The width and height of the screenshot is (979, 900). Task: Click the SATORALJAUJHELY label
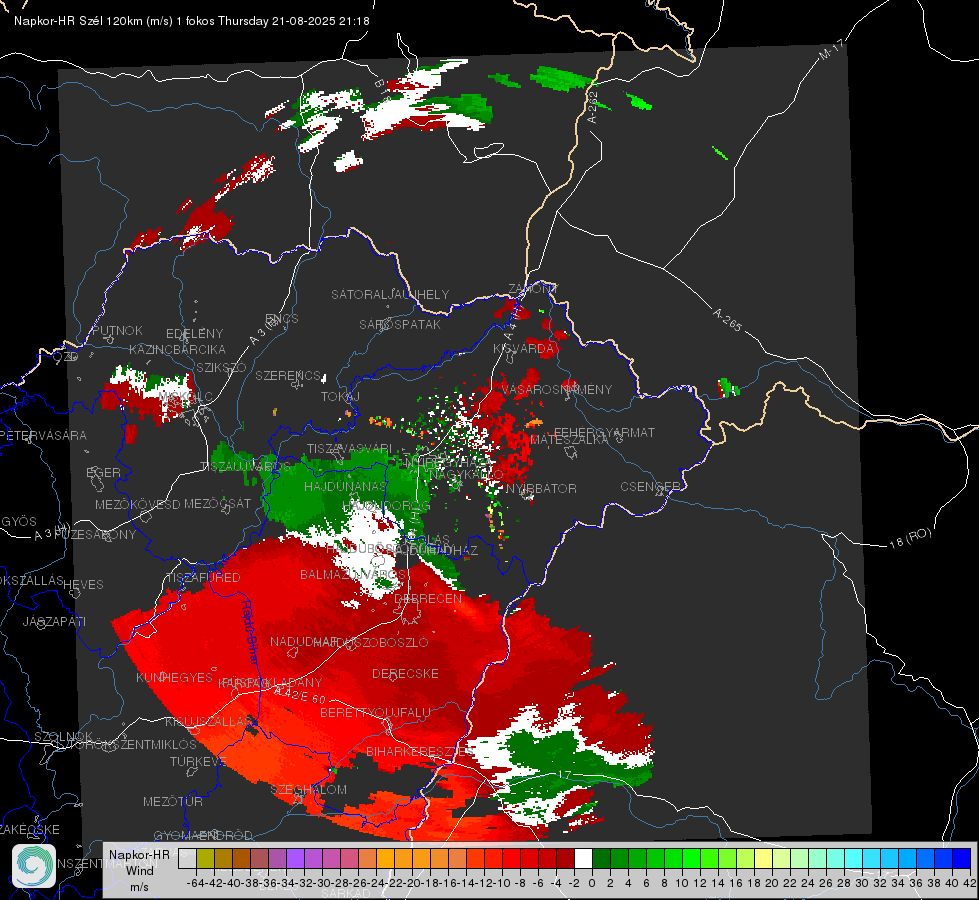point(390,294)
